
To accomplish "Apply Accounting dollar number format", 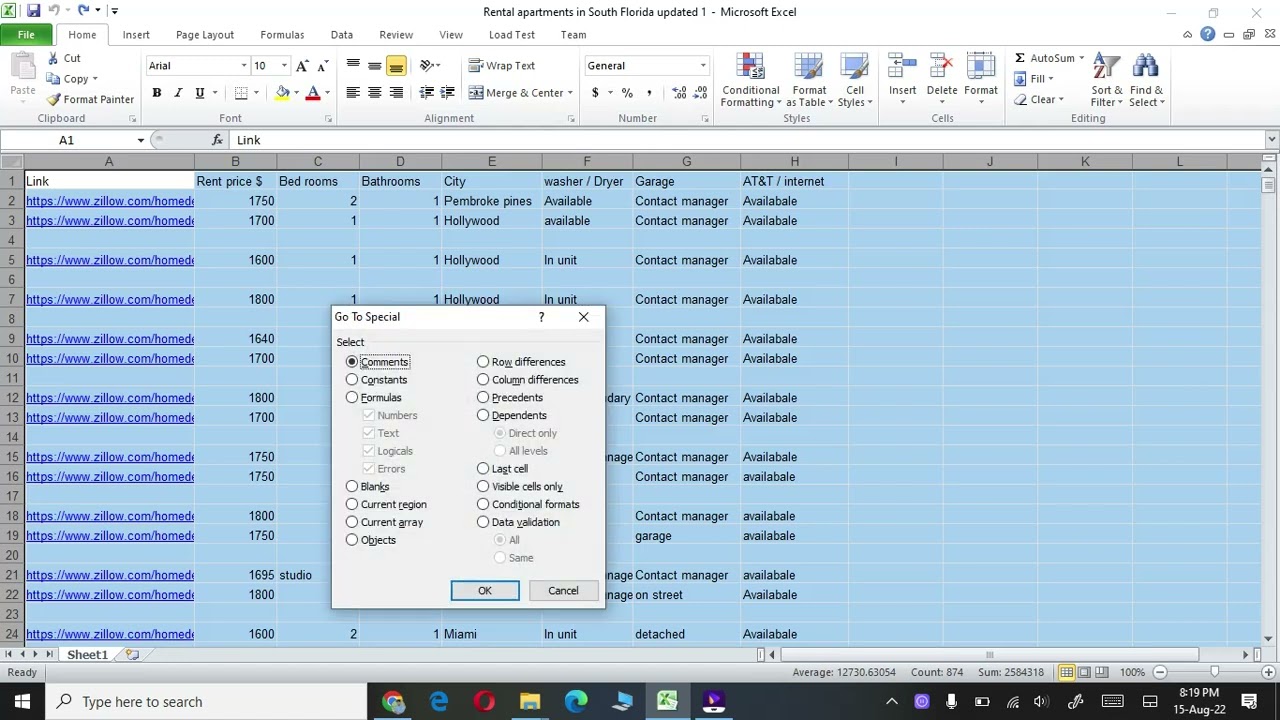I will click(595, 93).
